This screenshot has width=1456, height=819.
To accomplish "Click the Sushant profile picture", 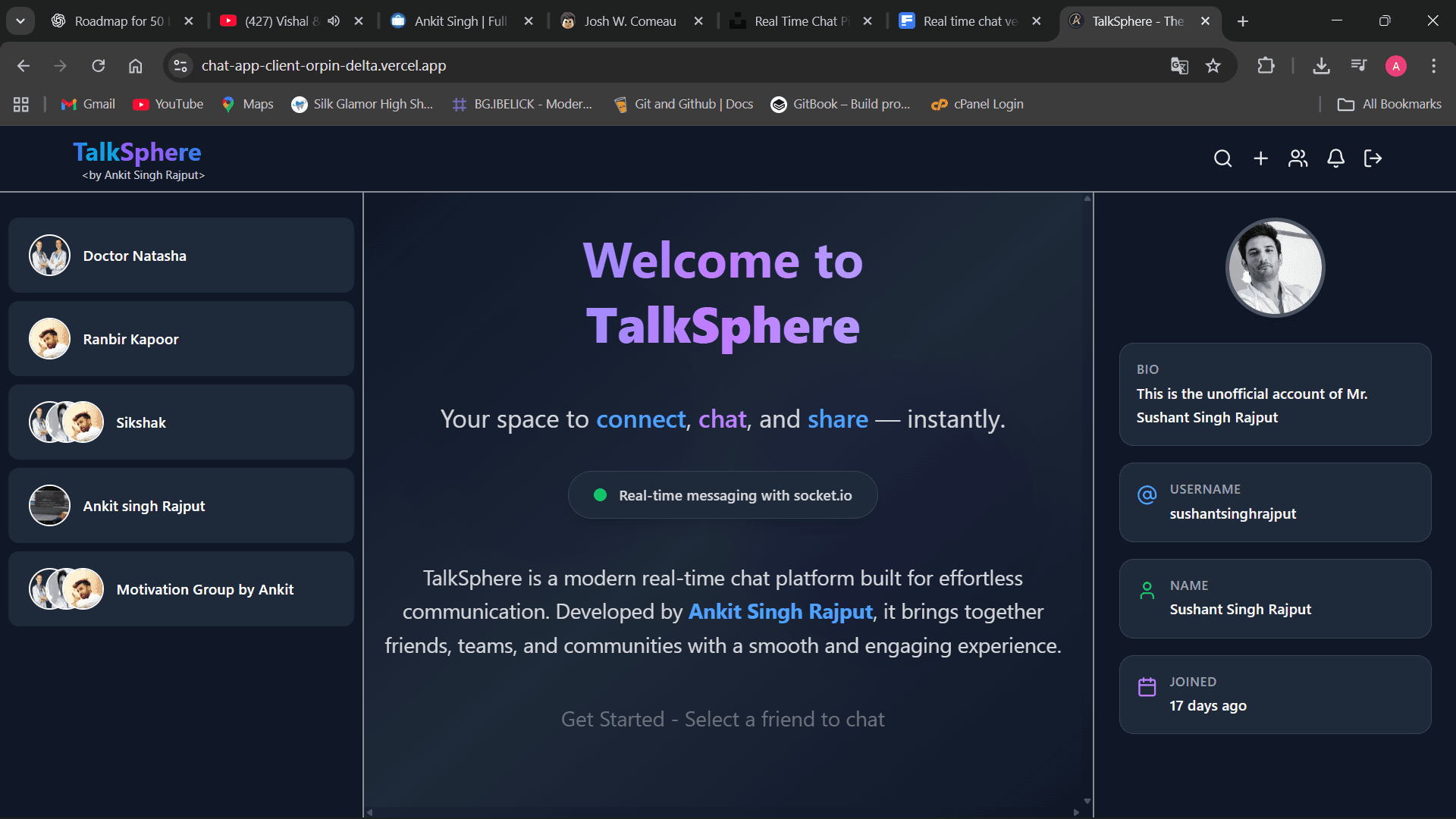I will click(x=1275, y=268).
